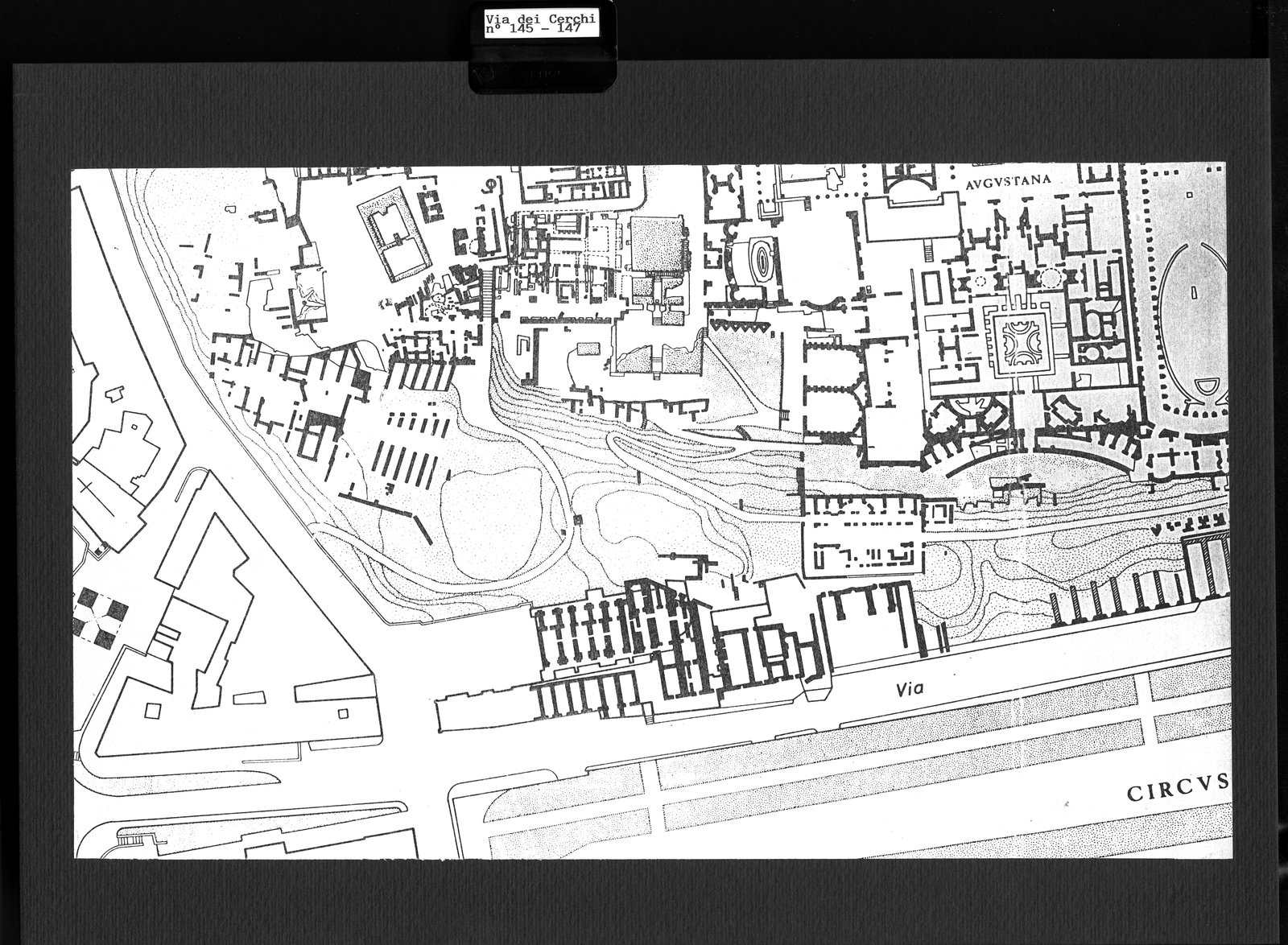Click the rectangular building with inner dashed walls
This screenshot has height=945, width=1288.
coord(865,547)
